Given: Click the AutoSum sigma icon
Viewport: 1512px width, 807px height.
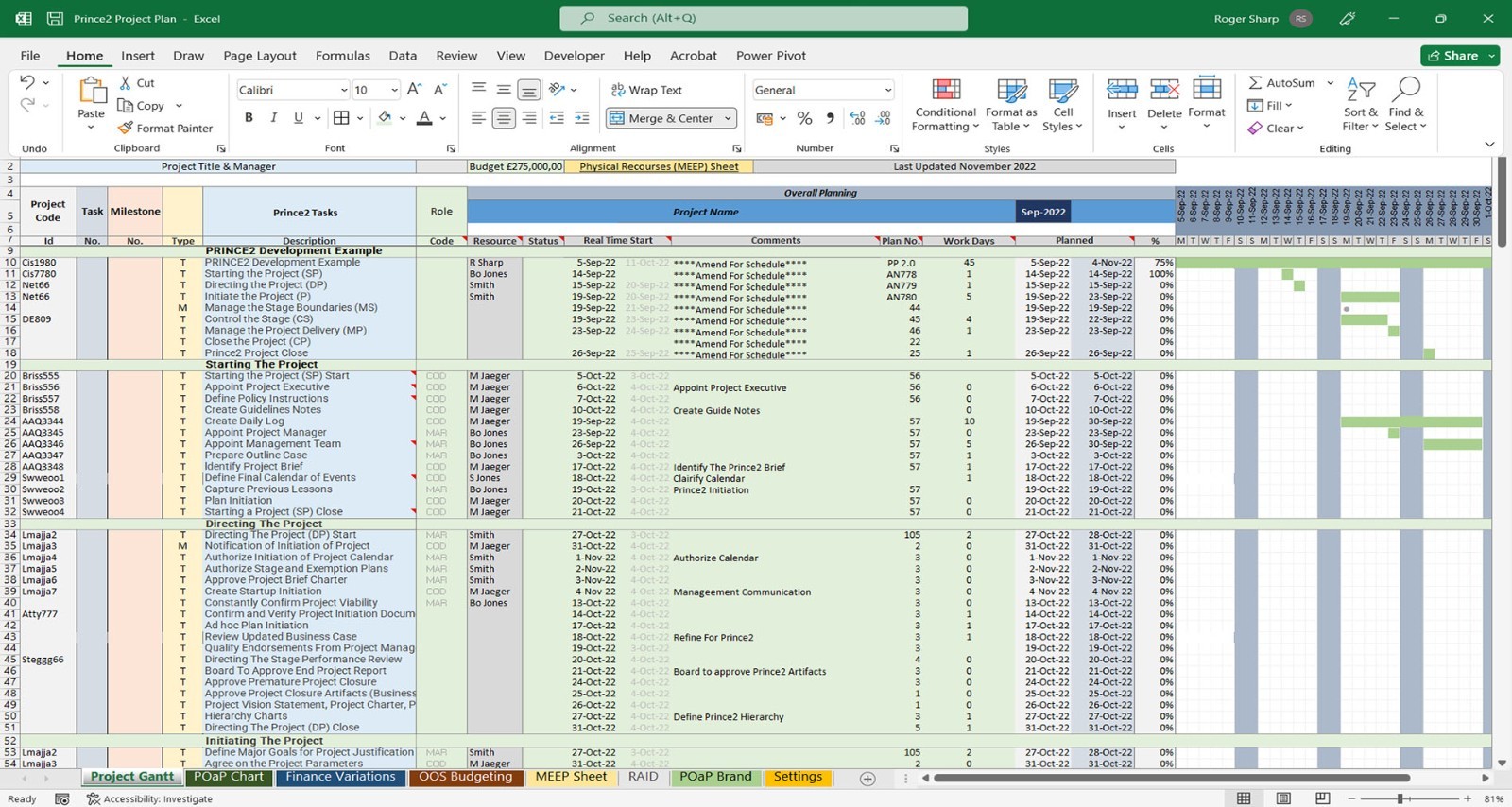Looking at the screenshot, I should [1255, 83].
